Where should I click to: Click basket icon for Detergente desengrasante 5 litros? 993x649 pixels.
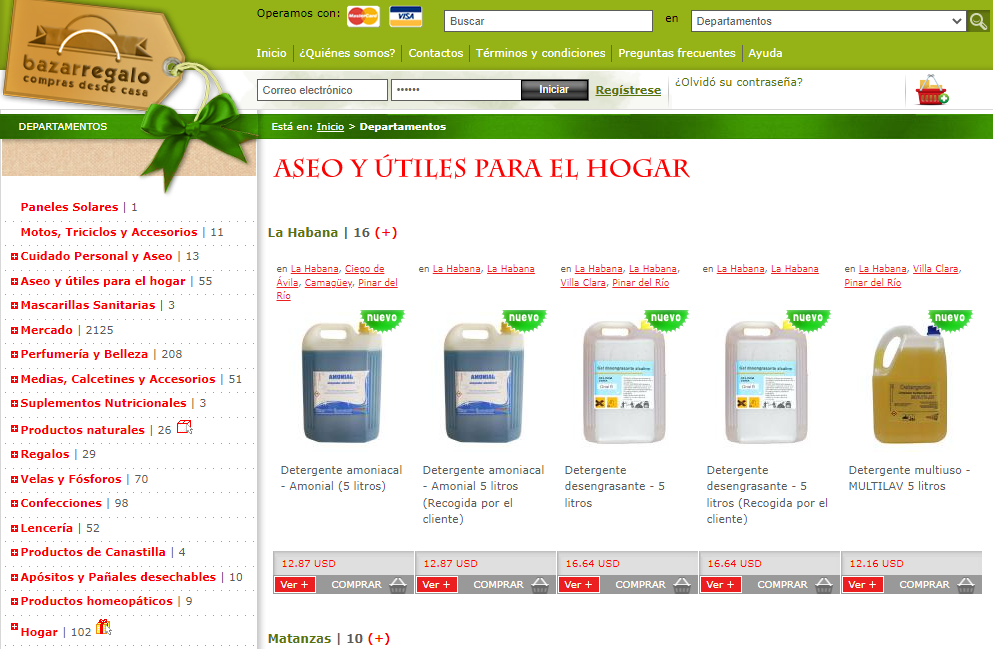[x=682, y=585]
